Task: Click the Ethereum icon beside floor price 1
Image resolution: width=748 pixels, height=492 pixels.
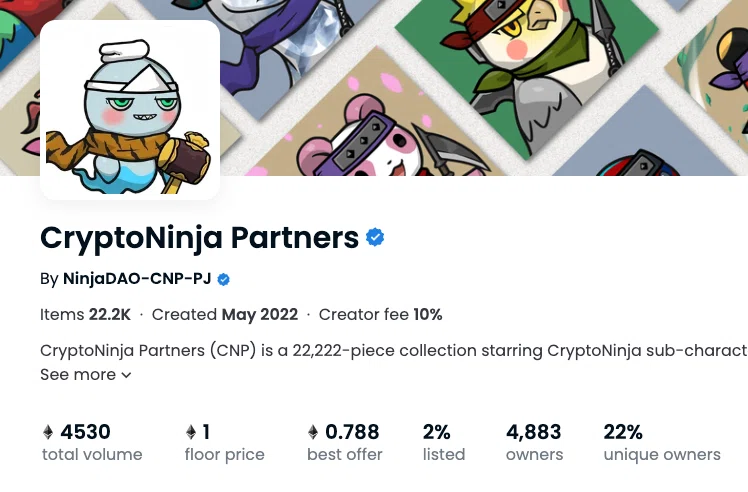Action: (191, 432)
